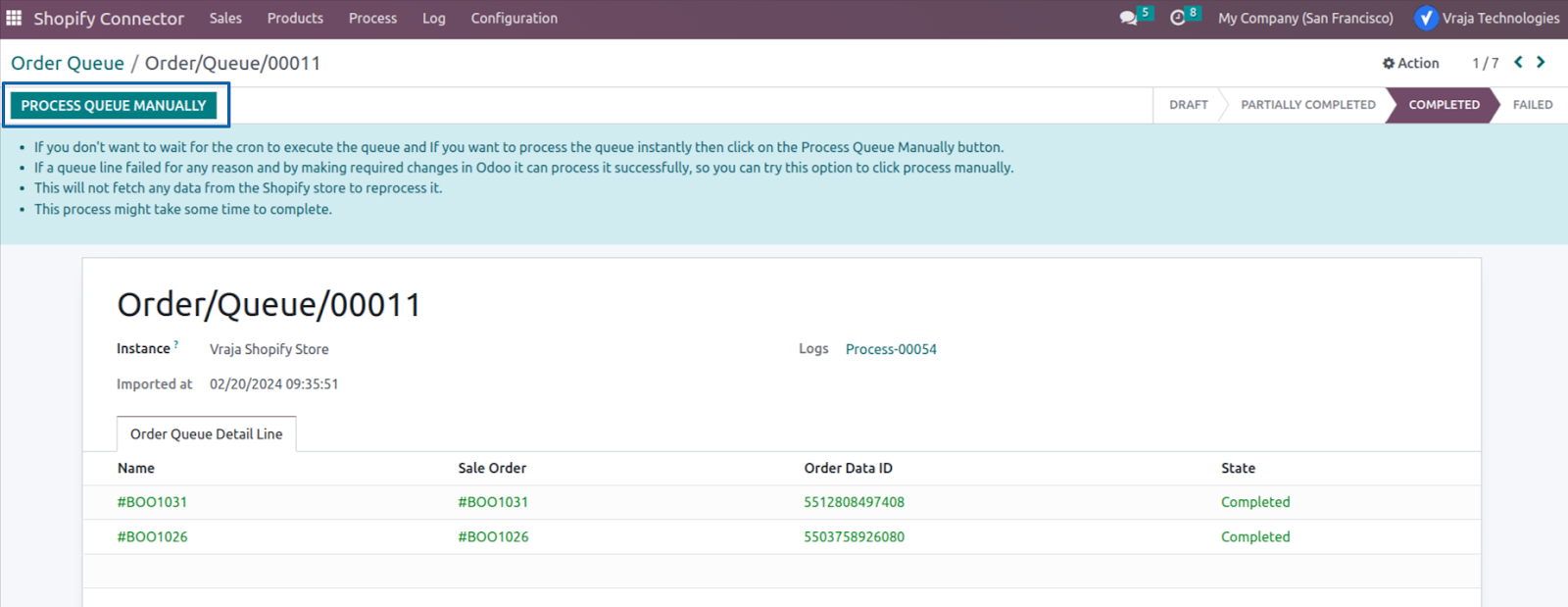
Task: Go back to Order Queue breadcrumb
Action: point(68,63)
